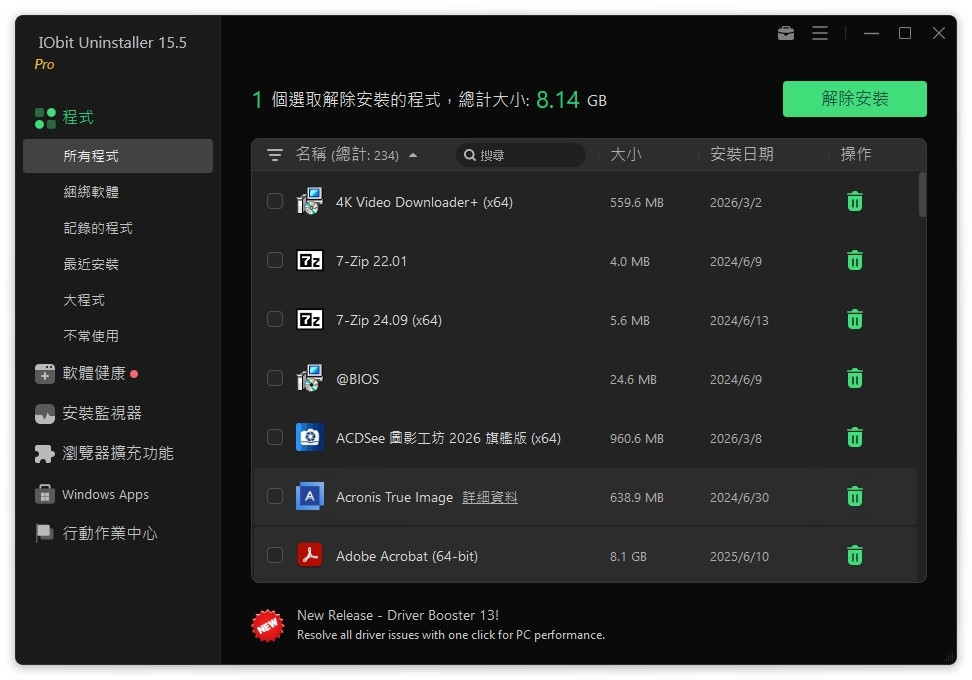Screen dimensions: 972x680
Task: Check the 7-Zip 22.01 checkbox
Action: [x=275, y=260]
